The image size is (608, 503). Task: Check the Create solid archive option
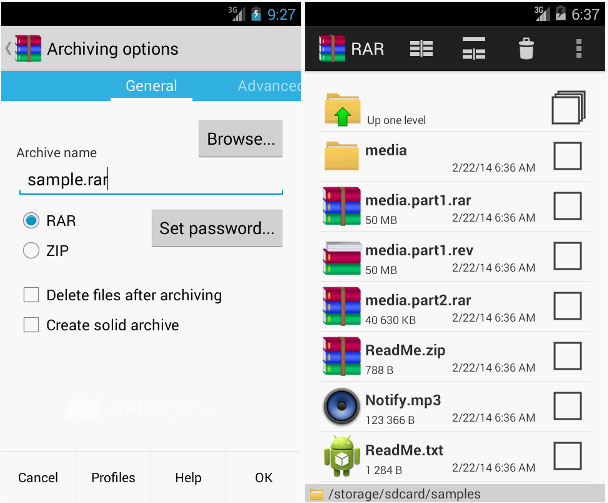(x=31, y=325)
